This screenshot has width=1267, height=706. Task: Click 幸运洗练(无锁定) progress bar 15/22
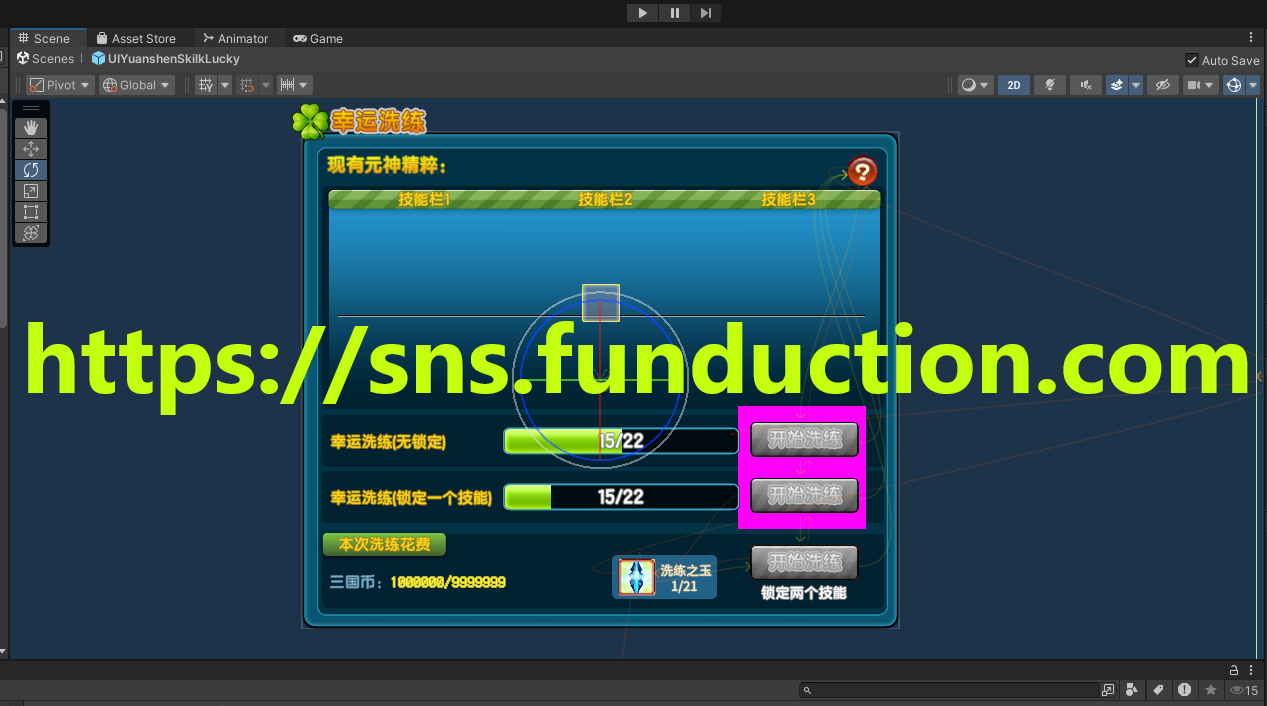[621, 441]
